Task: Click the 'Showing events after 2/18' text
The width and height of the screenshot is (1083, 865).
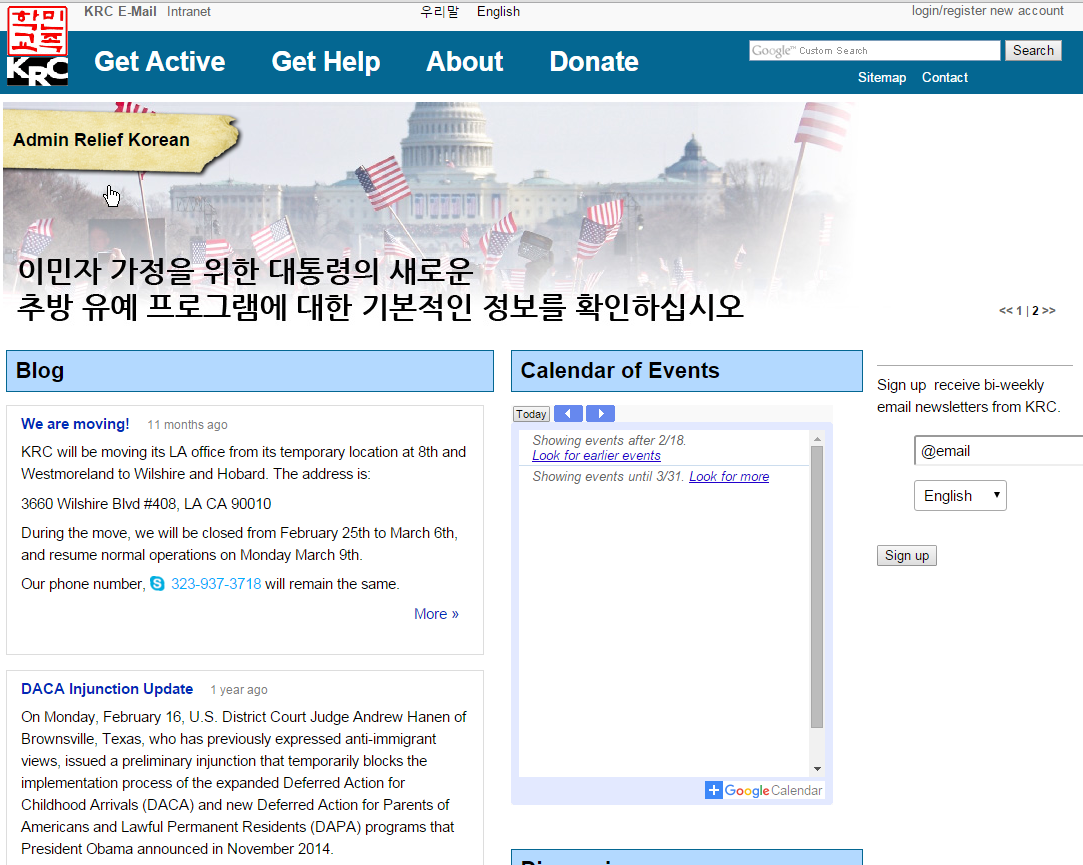Action: pyautogui.click(x=608, y=440)
